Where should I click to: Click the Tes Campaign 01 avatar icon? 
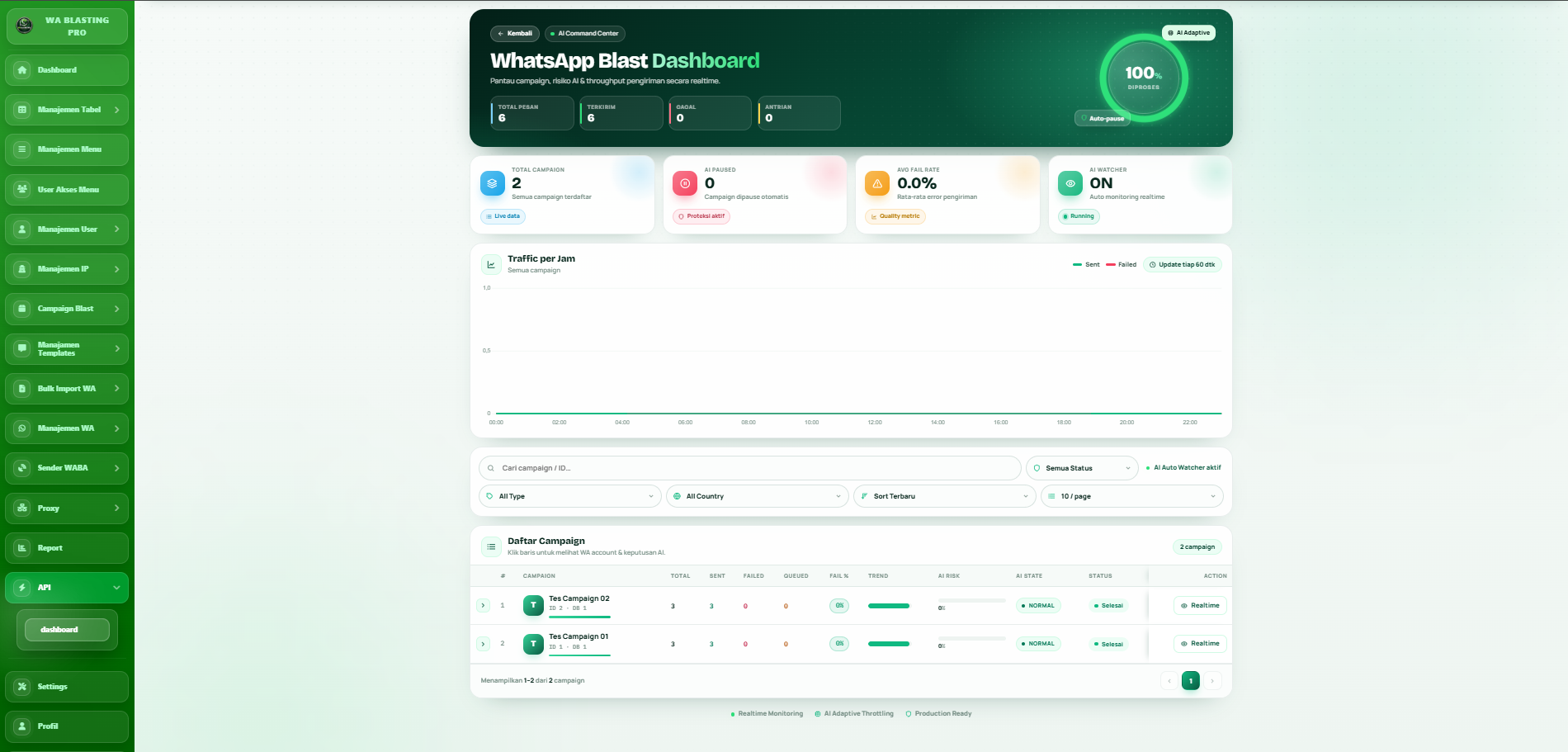533,644
